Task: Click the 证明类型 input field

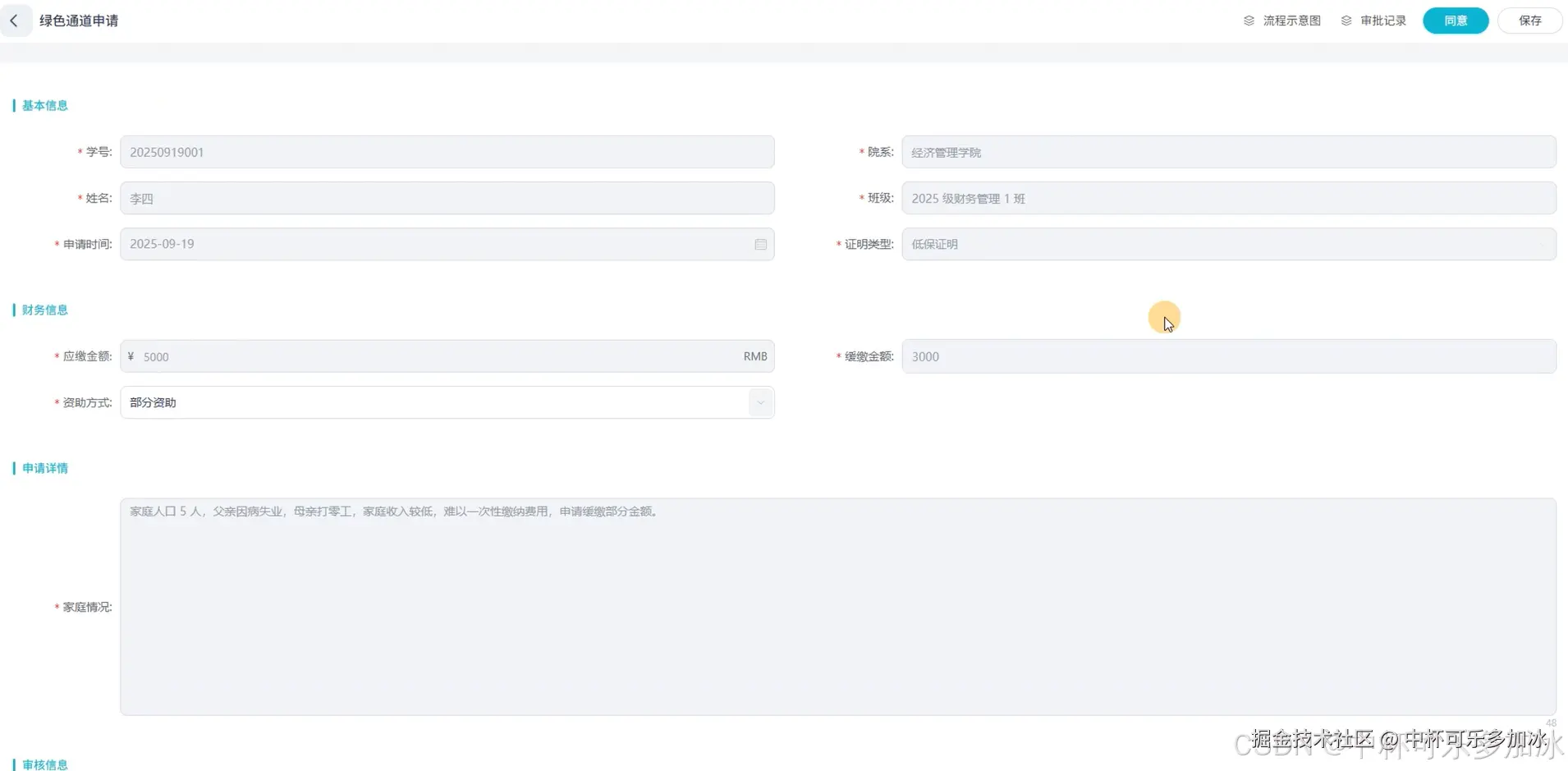Action: pos(1229,244)
